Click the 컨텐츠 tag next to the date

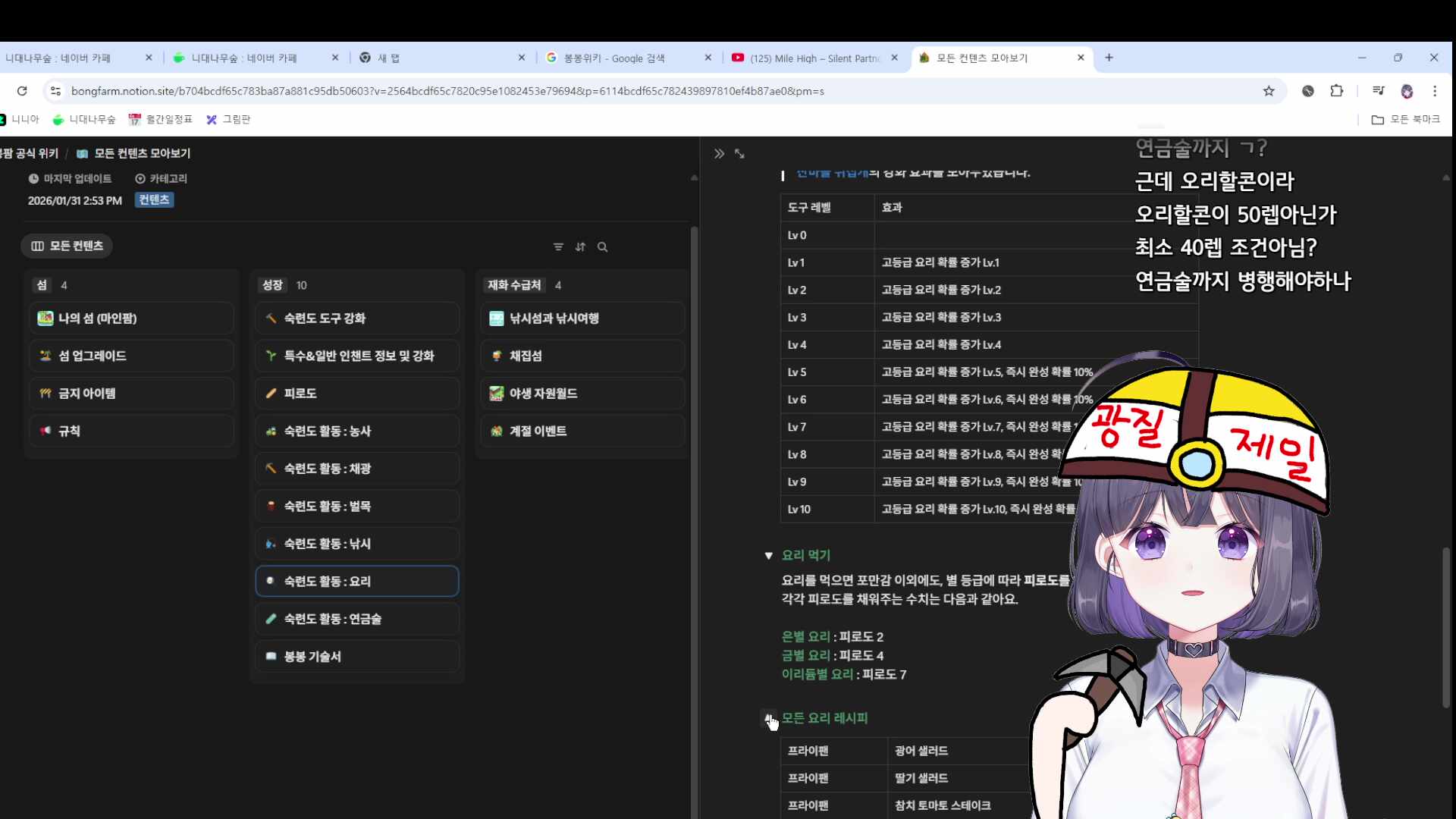tap(154, 199)
